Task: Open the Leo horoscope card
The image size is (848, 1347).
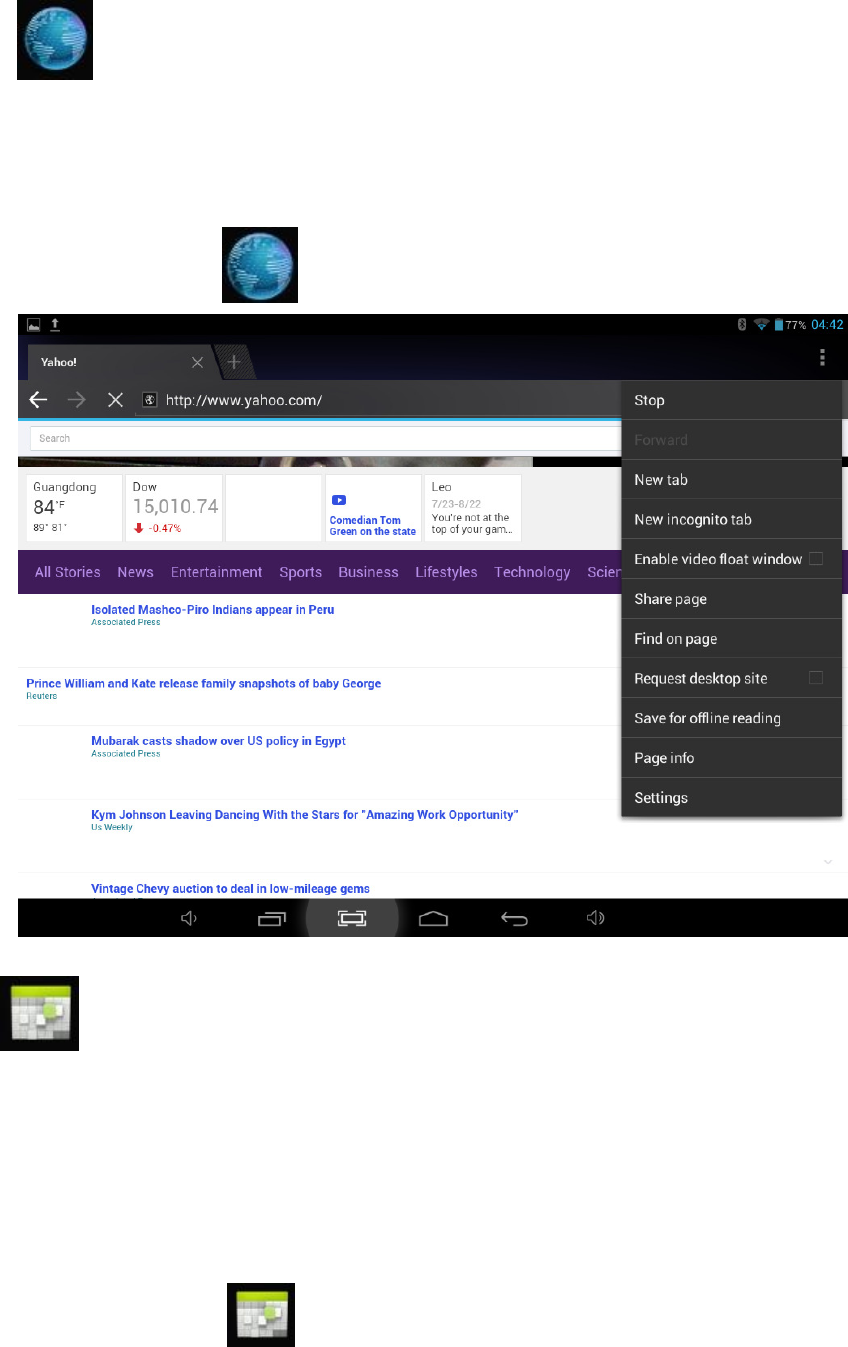Action: (x=473, y=508)
